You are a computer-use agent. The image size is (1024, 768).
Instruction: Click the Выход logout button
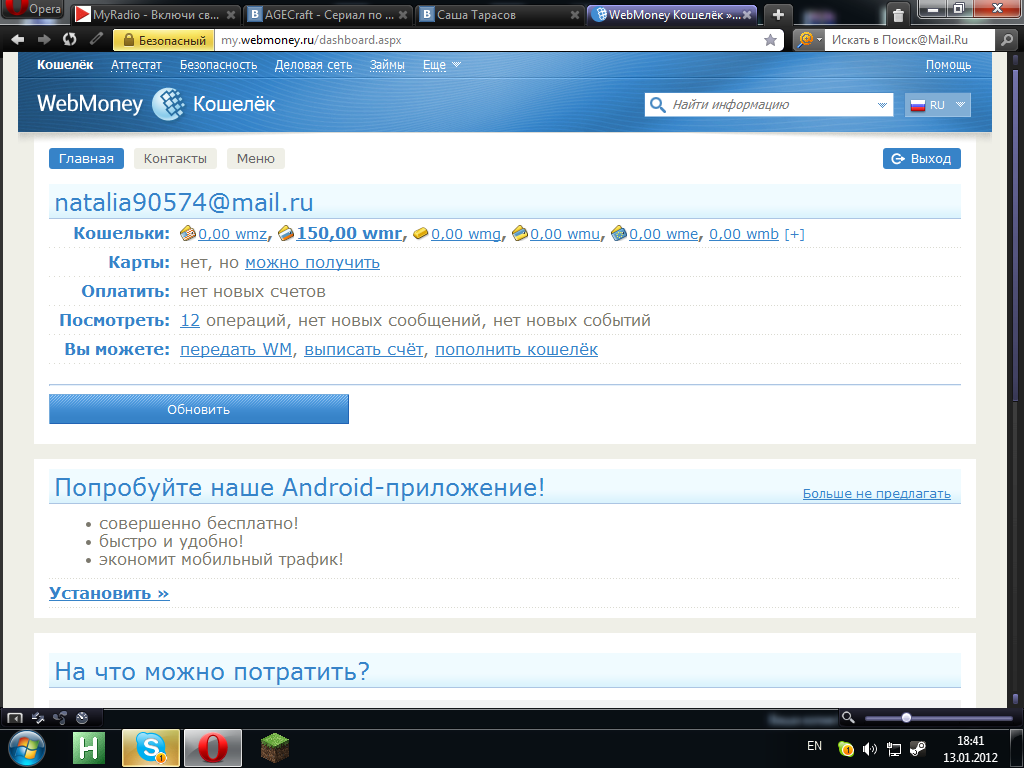921,159
